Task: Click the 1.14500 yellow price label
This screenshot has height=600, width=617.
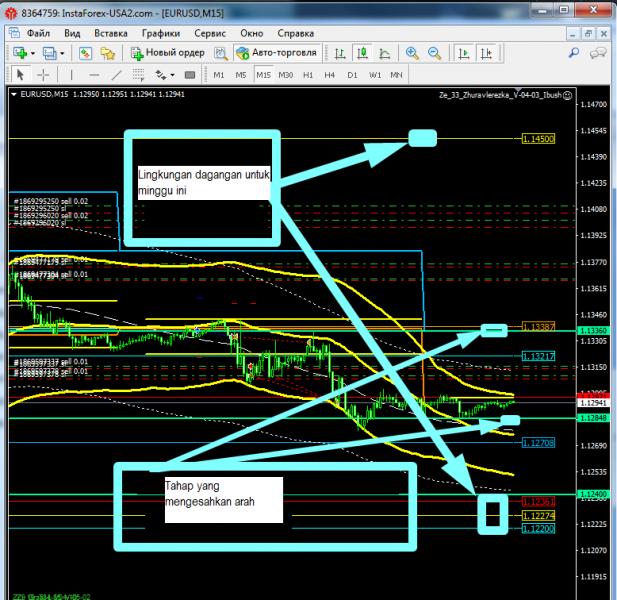Action: [539, 140]
